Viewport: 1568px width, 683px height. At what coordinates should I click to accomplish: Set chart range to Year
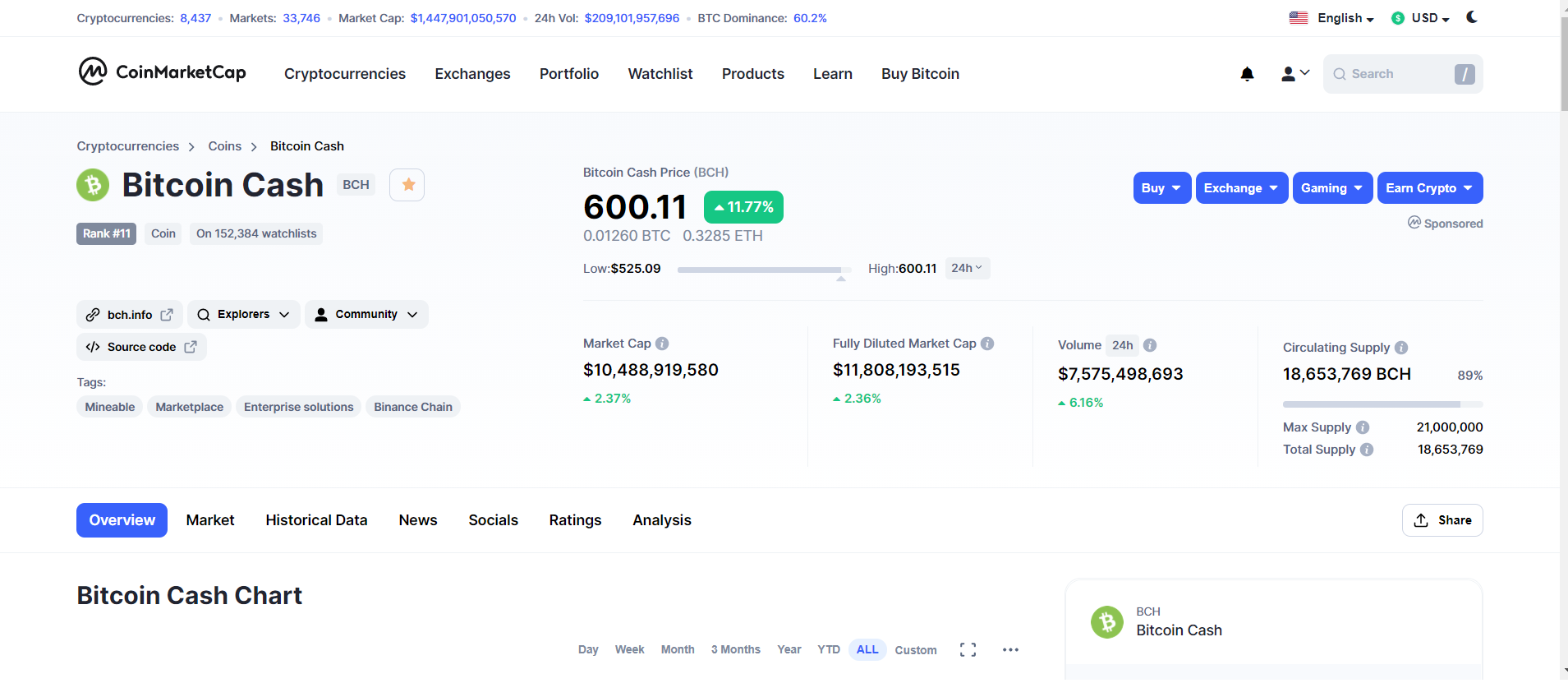click(x=789, y=650)
